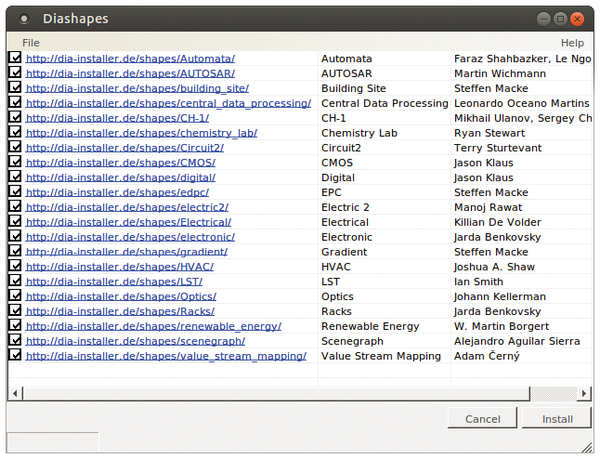Image resolution: width=600 pixels, height=459 pixels.
Task: Open the scenegraph shapes URL
Action: 135,341
